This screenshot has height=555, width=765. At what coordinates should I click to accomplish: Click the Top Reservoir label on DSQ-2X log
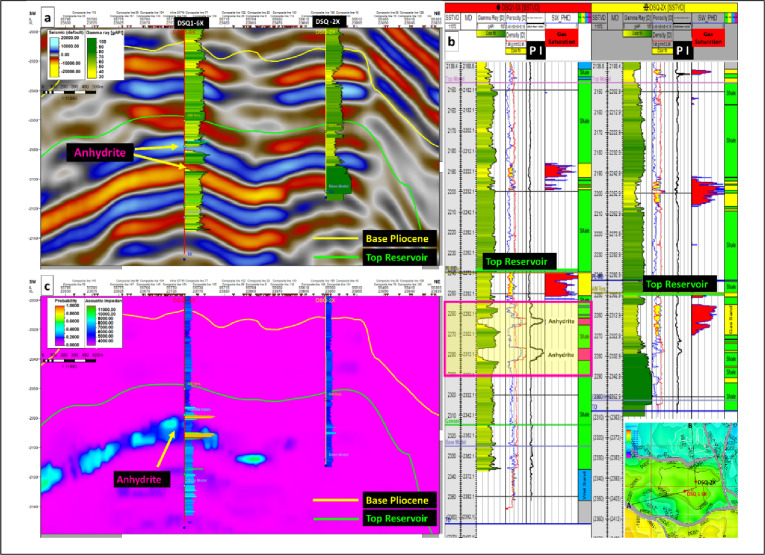[x=677, y=284]
